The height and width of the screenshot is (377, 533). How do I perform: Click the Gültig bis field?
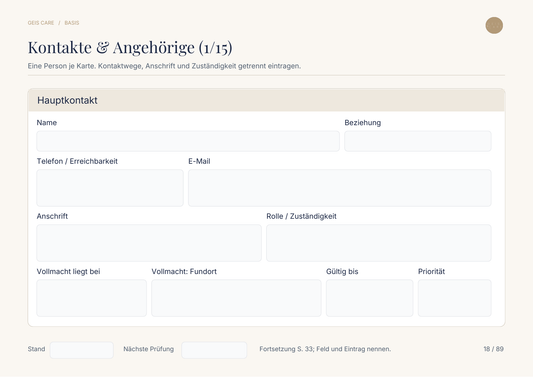coord(369,298)
